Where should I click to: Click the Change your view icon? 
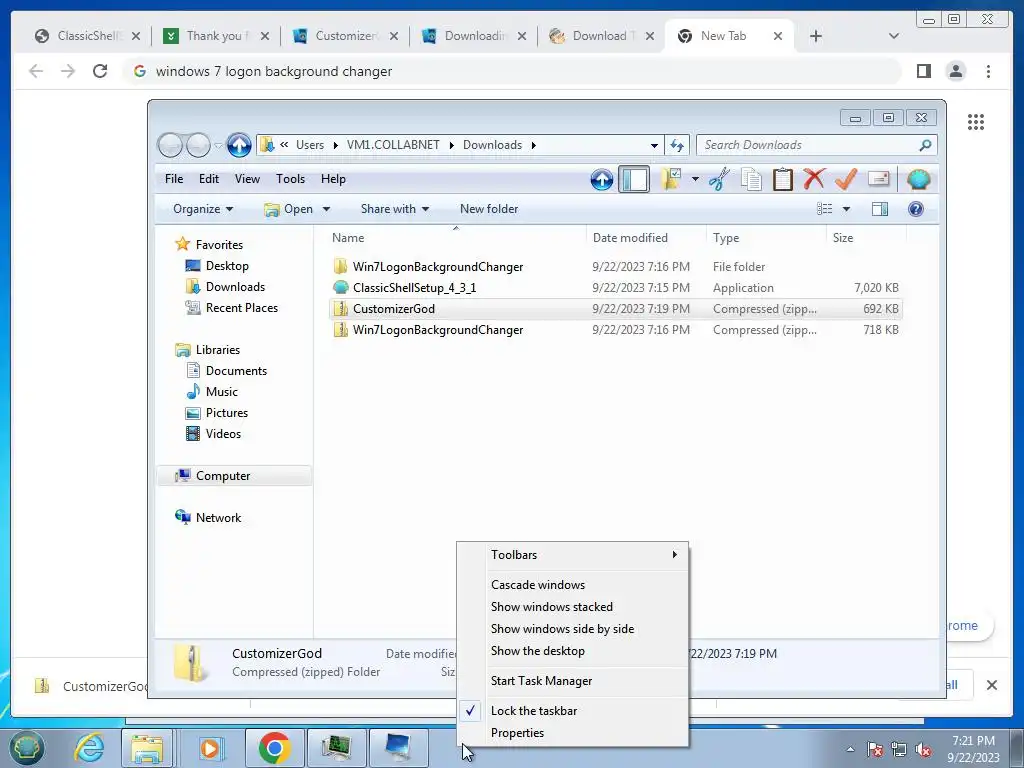(825, 209)
